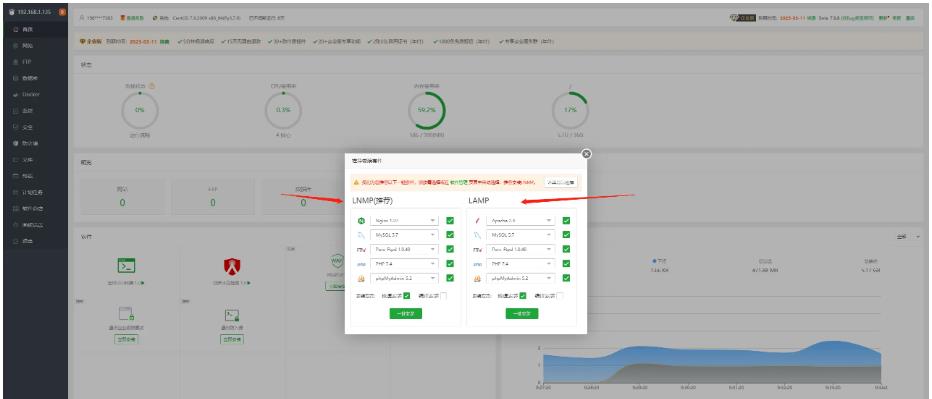Click the Apache feather icon in LAMP
Screen dimensions: 932x399
pyautogui.click(x=477, y=221)
